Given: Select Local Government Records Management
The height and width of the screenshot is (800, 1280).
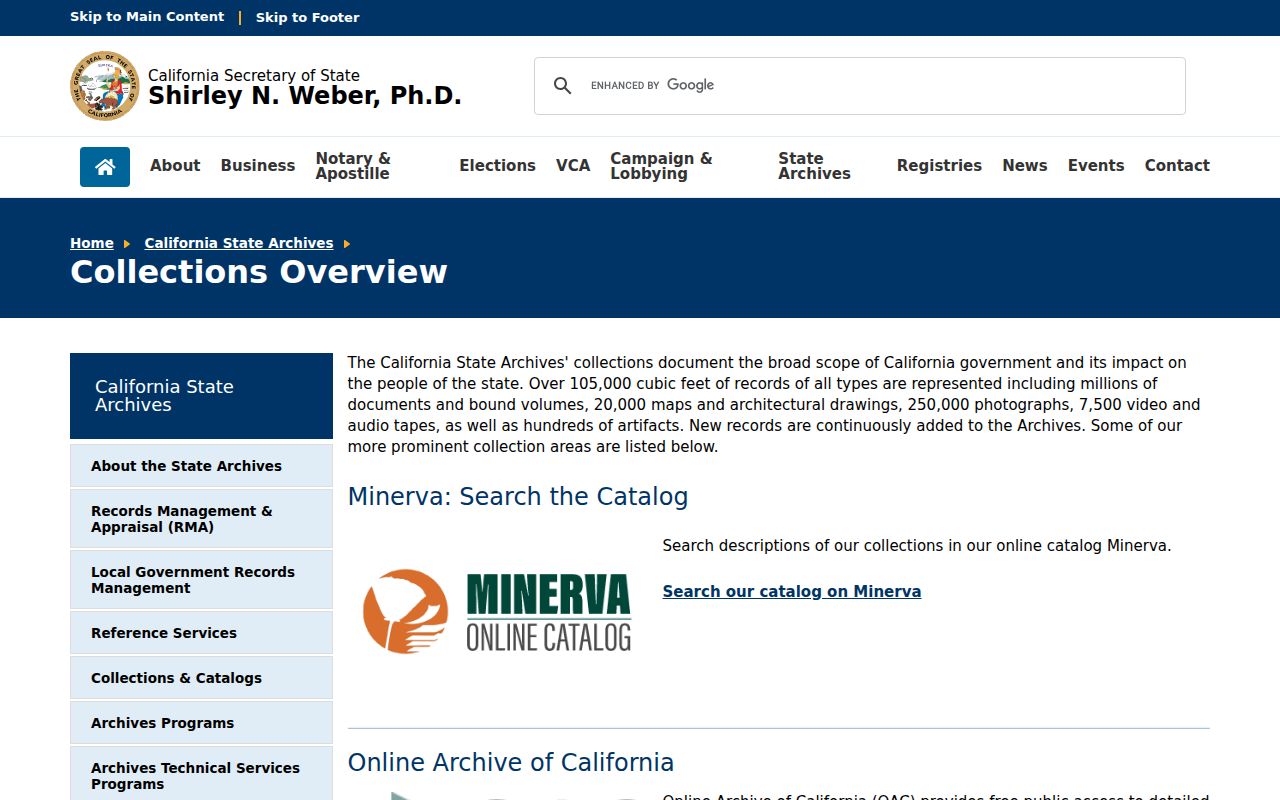Looking at the screenshot, I should [201, 580].
